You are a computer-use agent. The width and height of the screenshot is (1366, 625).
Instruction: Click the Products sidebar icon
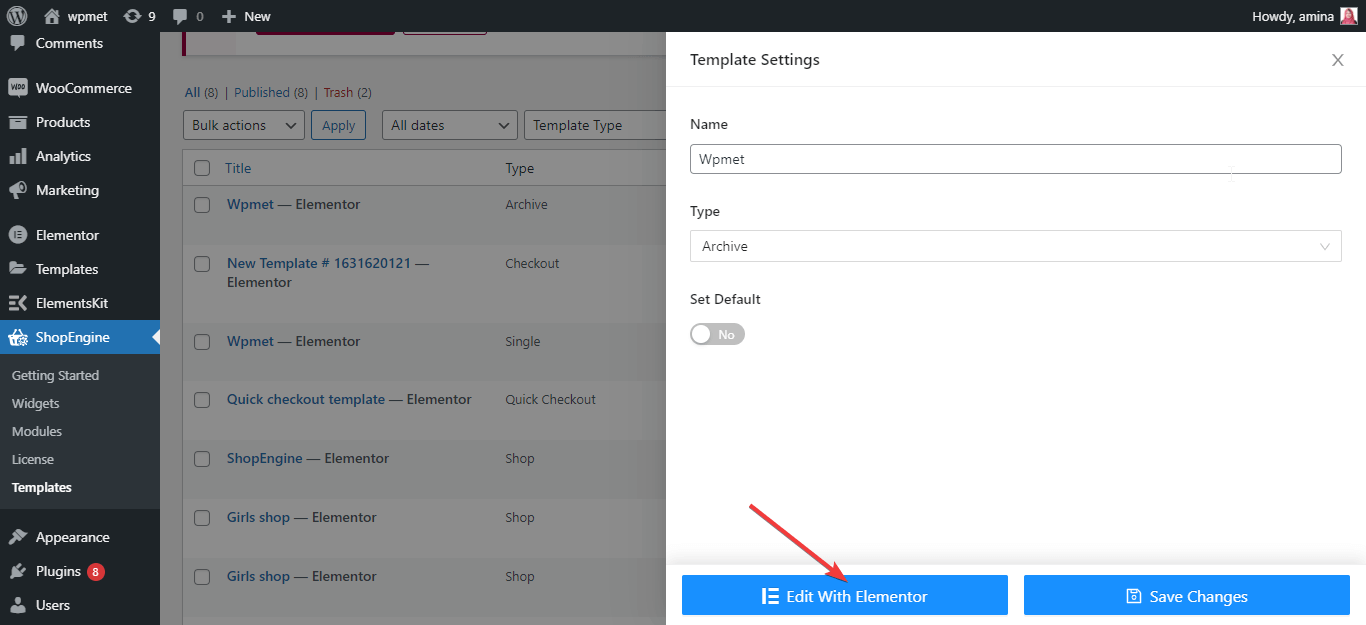[18, 122]
